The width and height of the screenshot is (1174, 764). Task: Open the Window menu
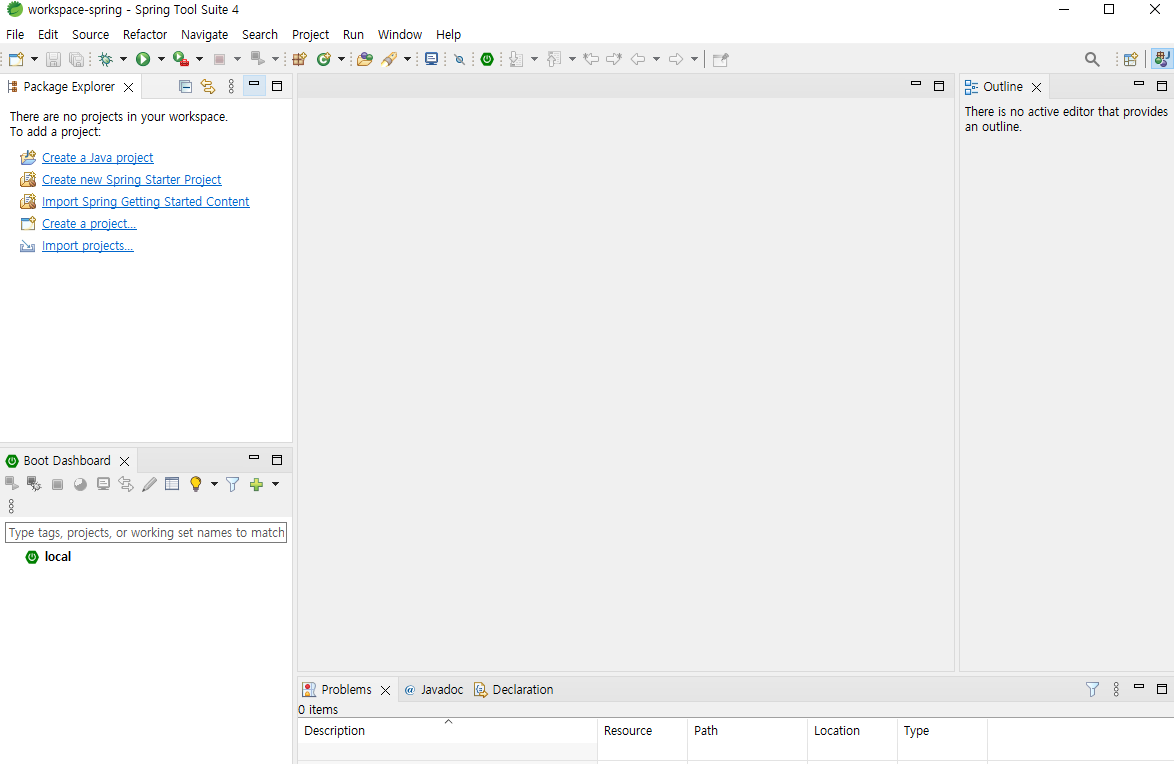(x=400, y=34)
